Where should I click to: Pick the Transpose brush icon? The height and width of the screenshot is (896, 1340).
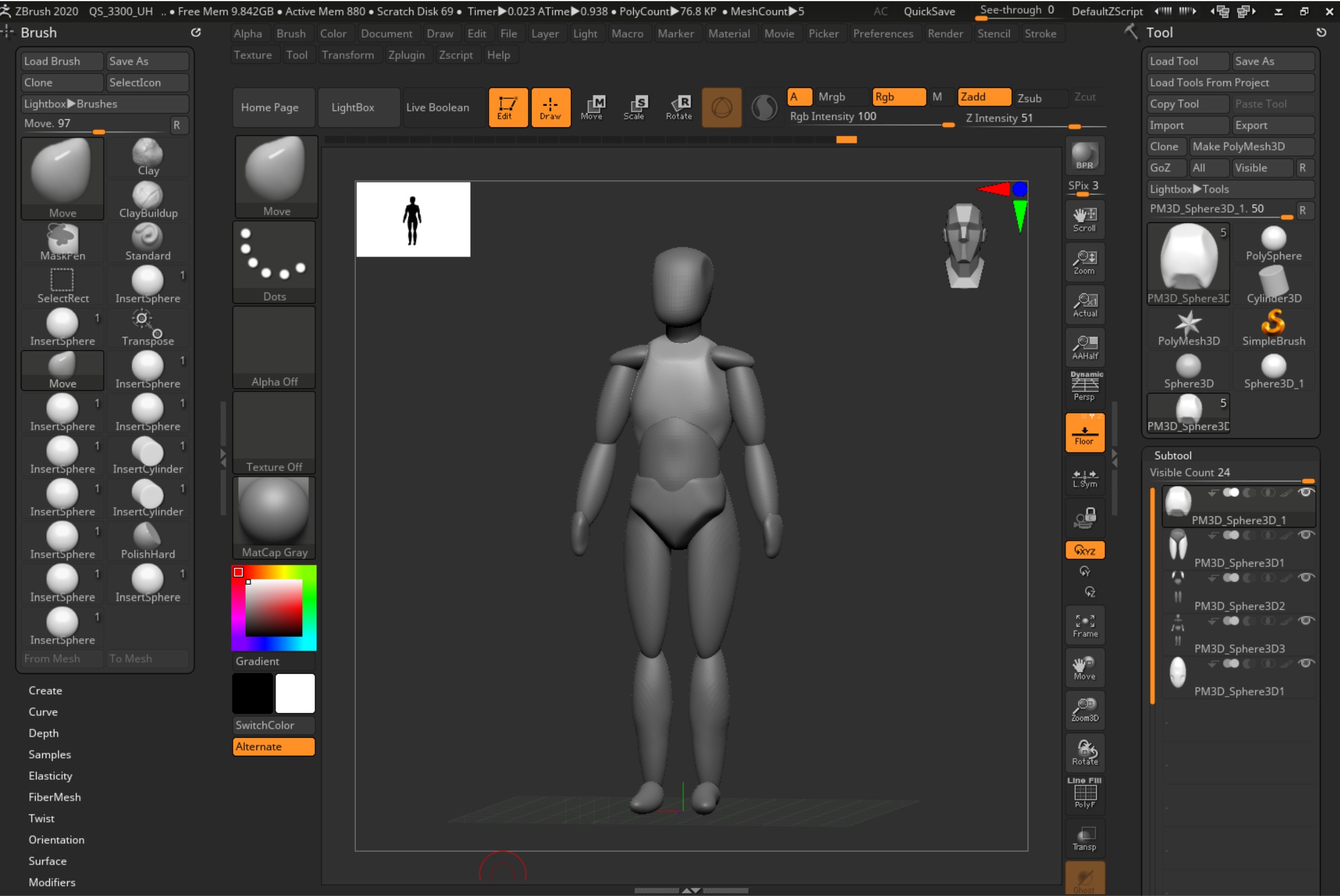point(148,327)
